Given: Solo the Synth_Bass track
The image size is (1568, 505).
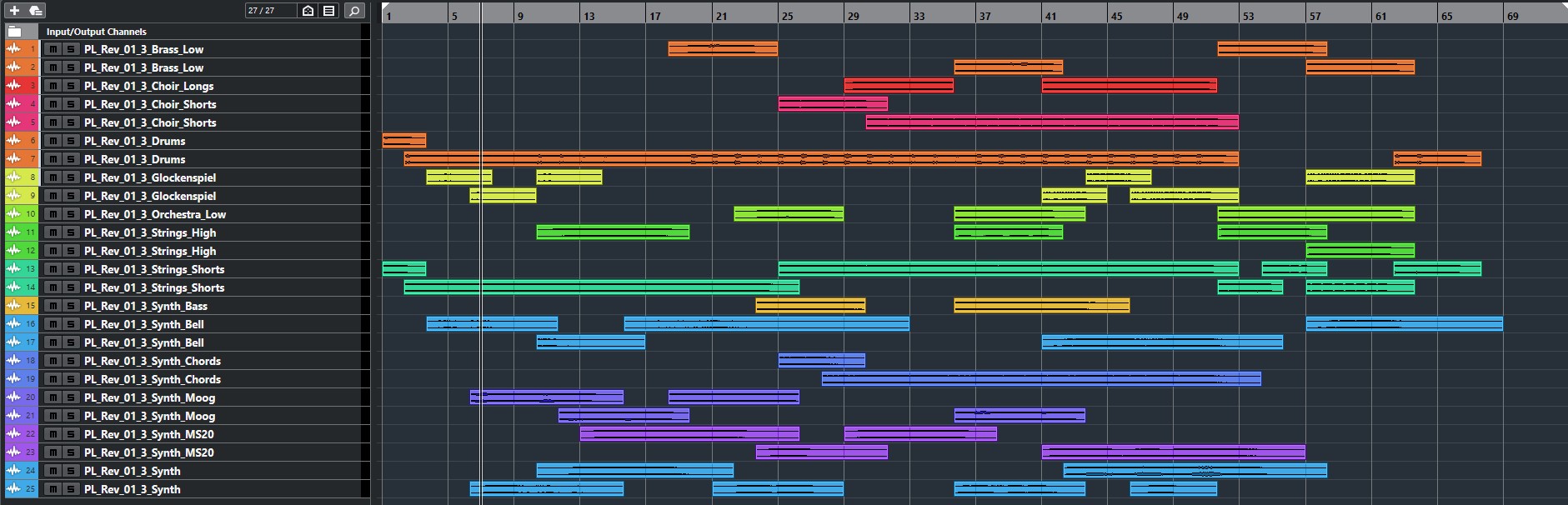Looking at the screenshot, I should (71, 306).
